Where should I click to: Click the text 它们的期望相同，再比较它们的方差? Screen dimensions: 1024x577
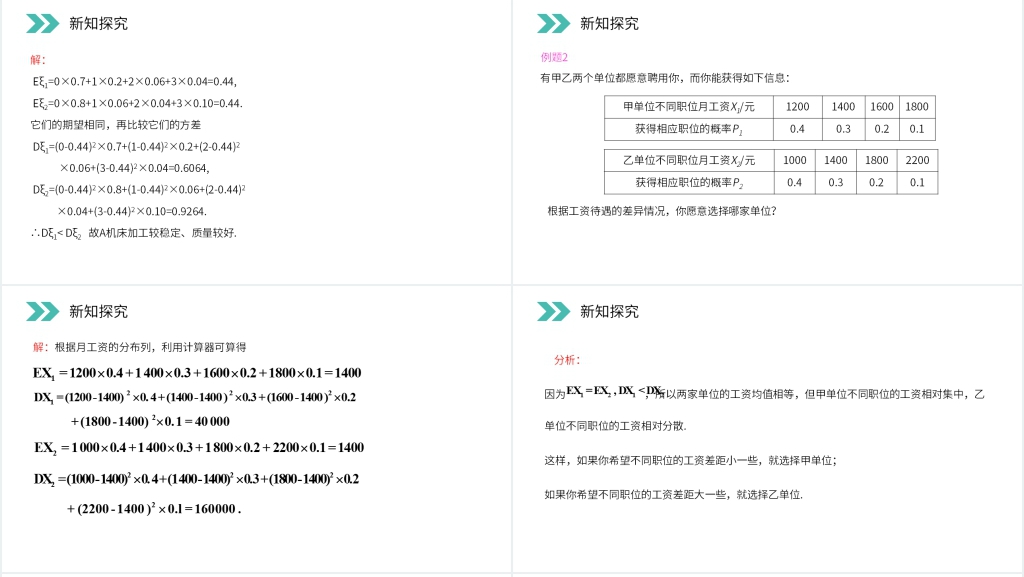coord(116,125)
